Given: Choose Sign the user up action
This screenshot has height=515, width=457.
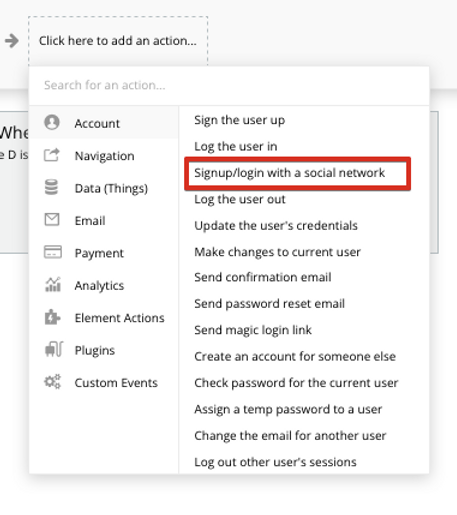Looking at the screenshot, I should click(x=240, y=120).
